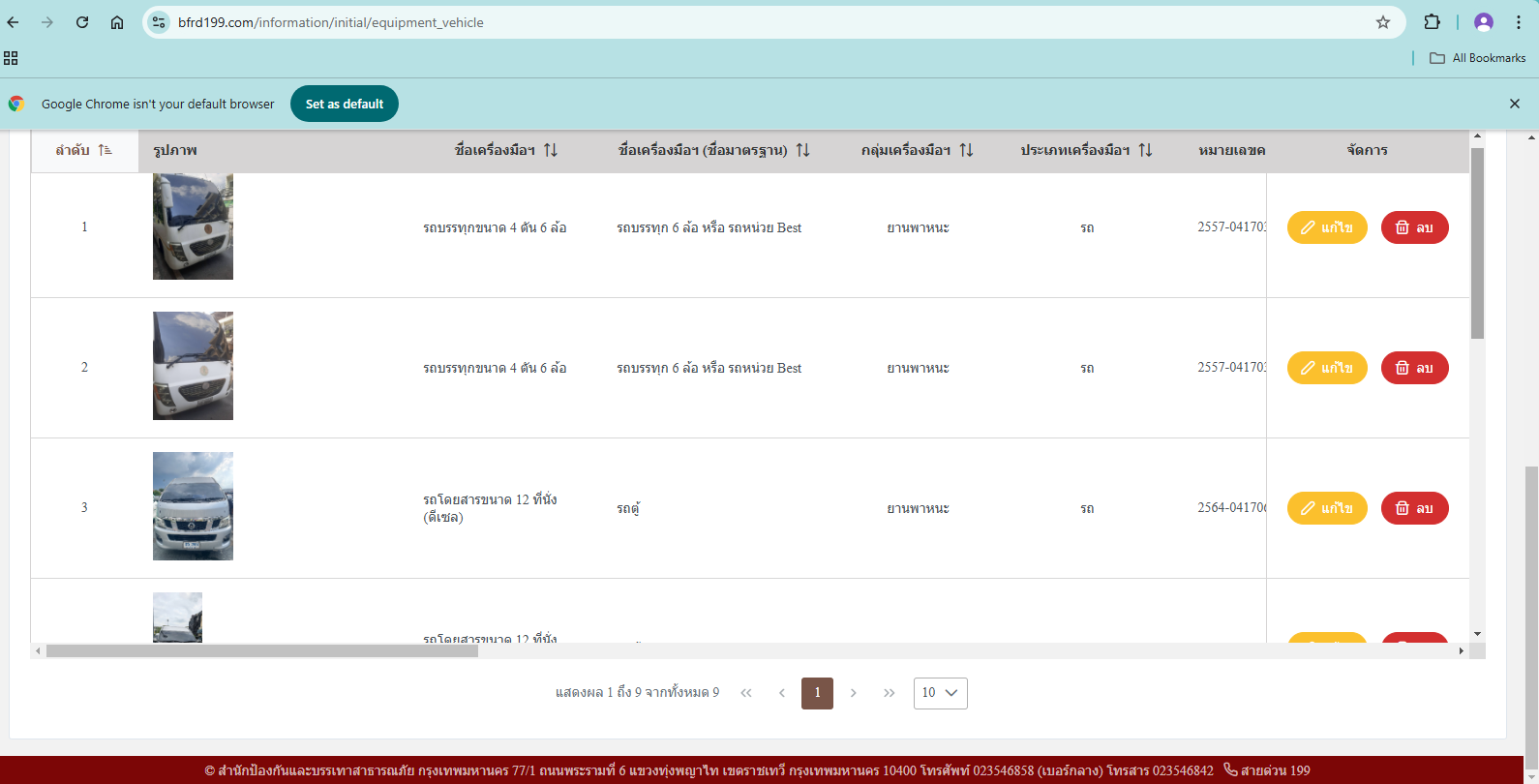Sort by the ลำดับ column sort icon
Screen dimensions: 1539x784
[105, 150]
